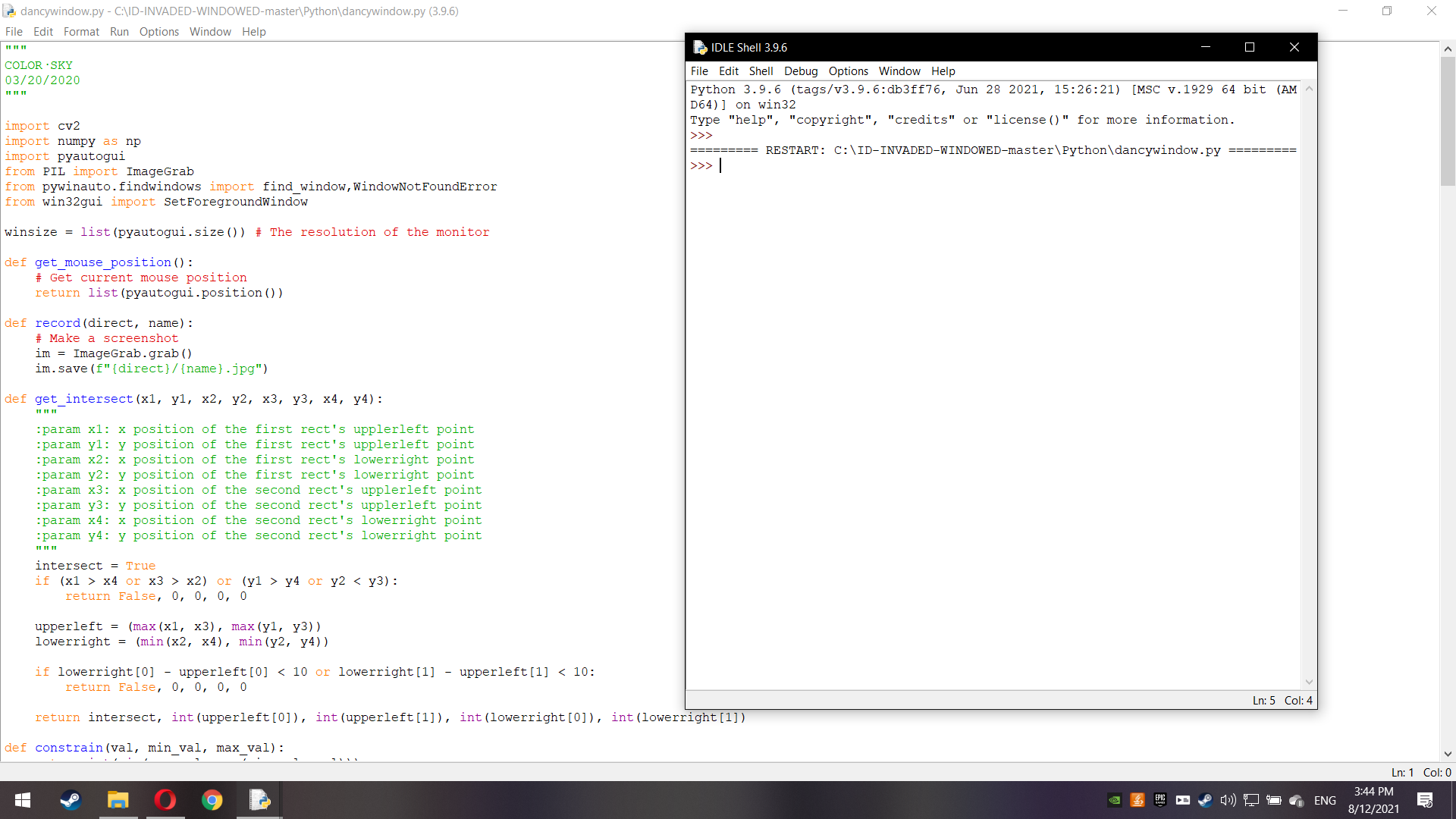Click the IDLE Shell title bar Python icon
The width and height of the screenshot is (1456, 819).
pyautogui.click(x=700, y=47)
